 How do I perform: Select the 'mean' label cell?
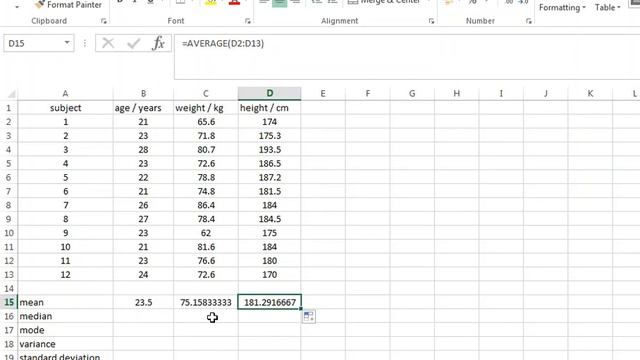coord(65,302)
